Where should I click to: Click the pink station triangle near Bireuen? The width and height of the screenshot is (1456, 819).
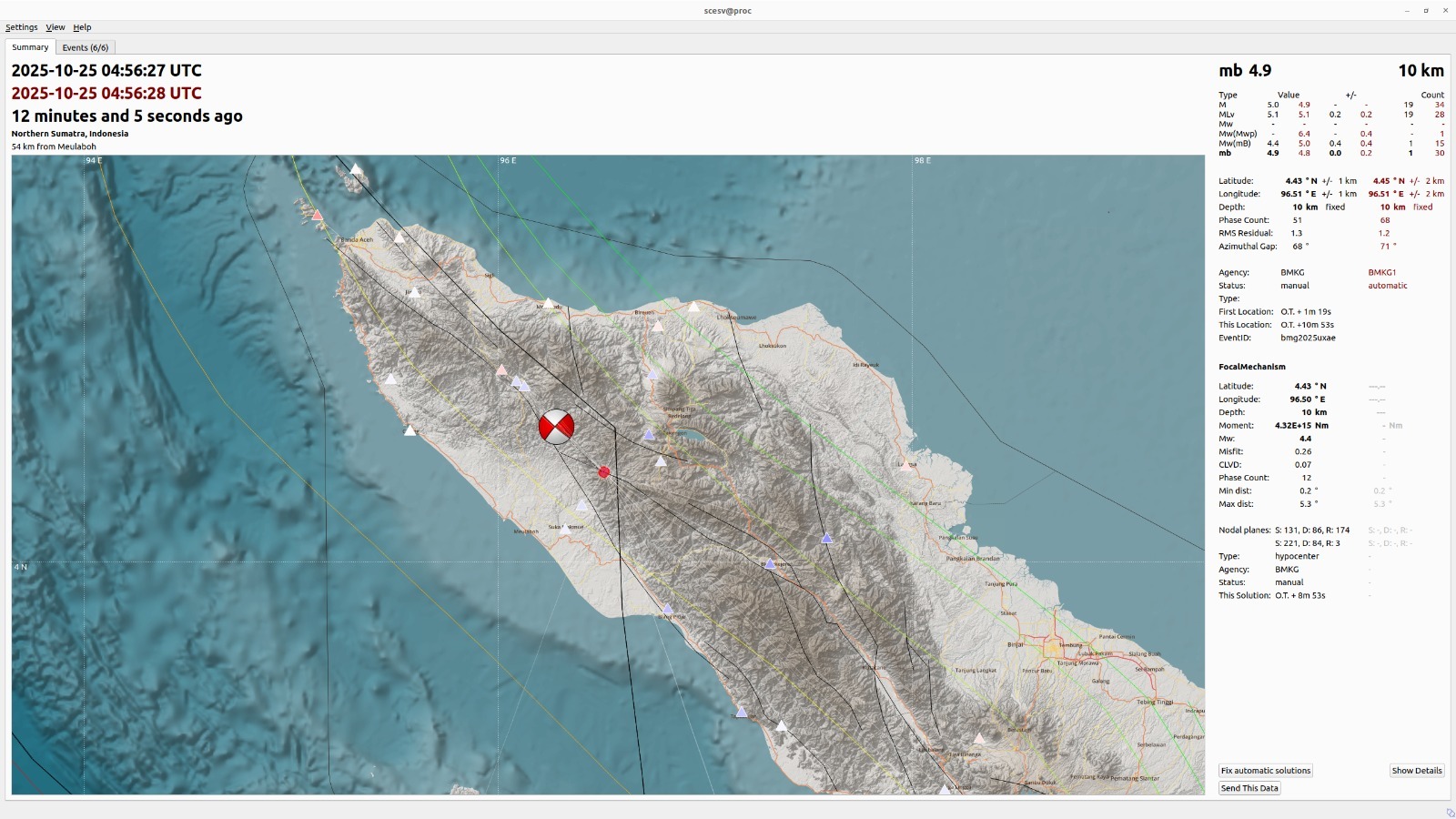(x=657, y=326)
